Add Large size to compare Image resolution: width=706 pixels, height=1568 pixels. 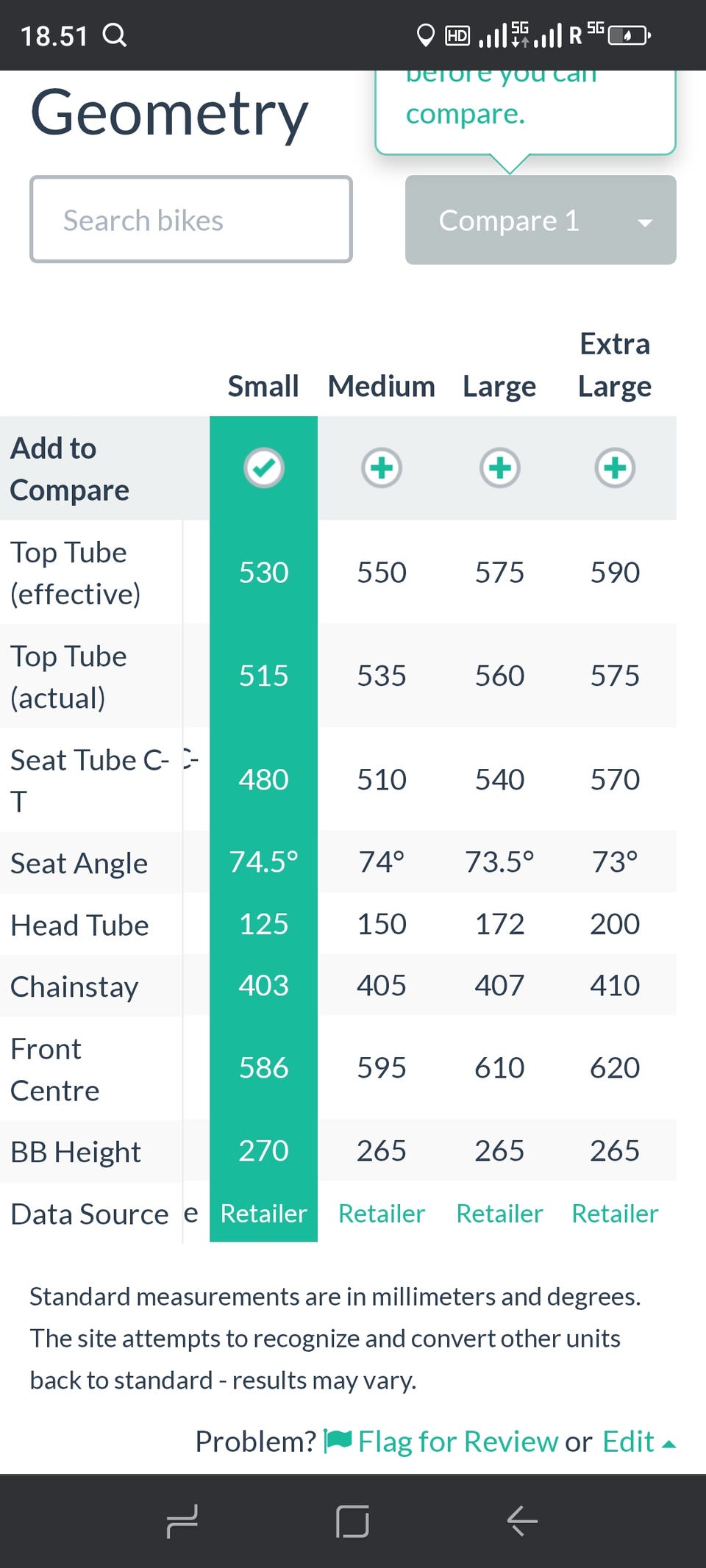(499, 468)
